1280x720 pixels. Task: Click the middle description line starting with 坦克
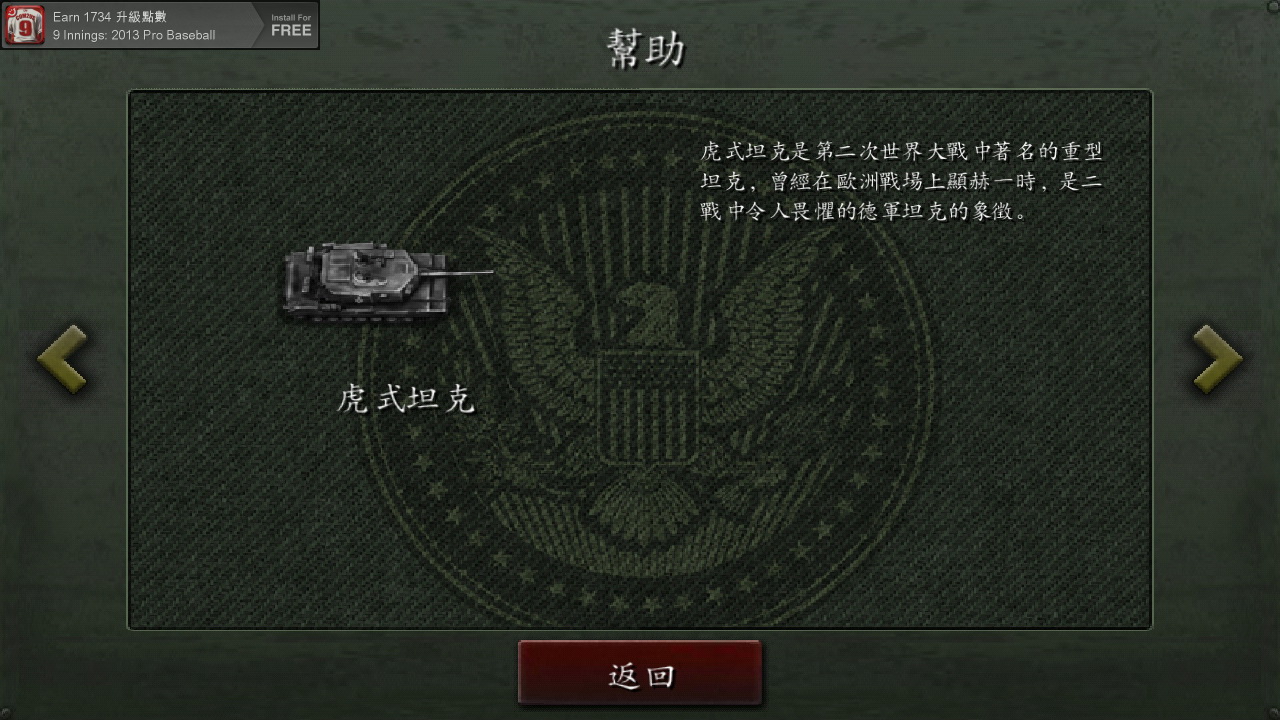(x=901, y=182)
